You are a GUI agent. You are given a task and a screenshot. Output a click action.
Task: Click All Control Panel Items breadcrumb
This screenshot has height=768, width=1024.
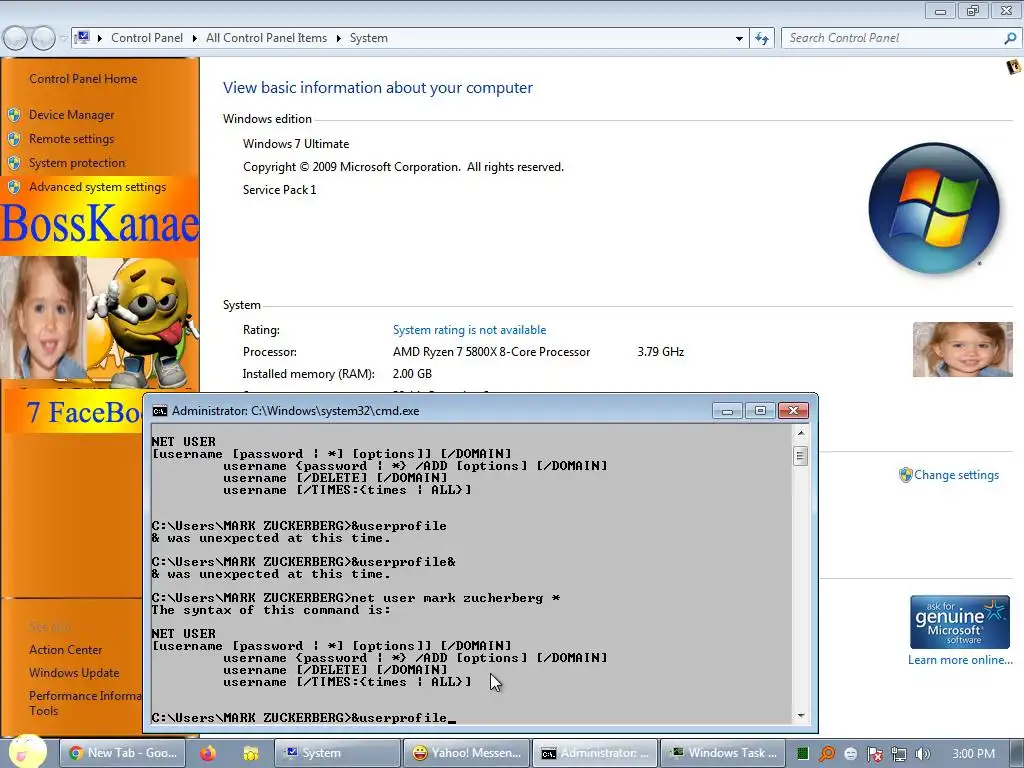click(x=266, y=39)
